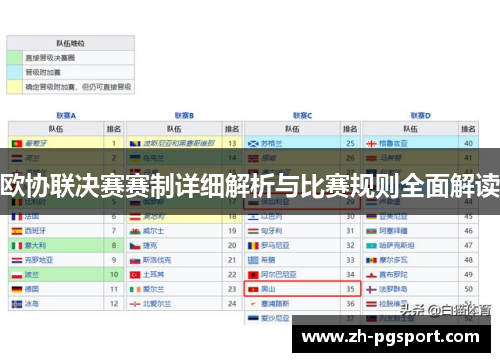This screenshot has height=362, width=500.
Task: Click the Georgia flag icon beside 格鲁吉亚
Action: 371,144
